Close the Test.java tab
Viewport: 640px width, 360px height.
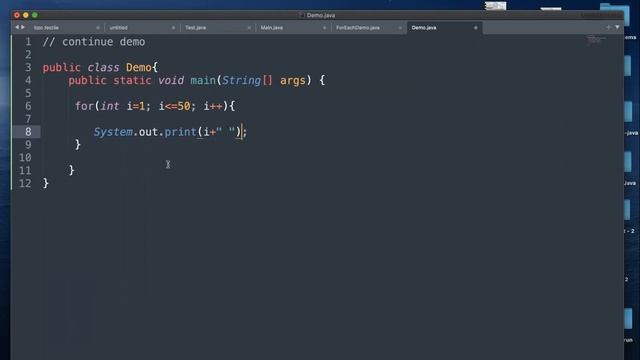click(x=249, y=28)
